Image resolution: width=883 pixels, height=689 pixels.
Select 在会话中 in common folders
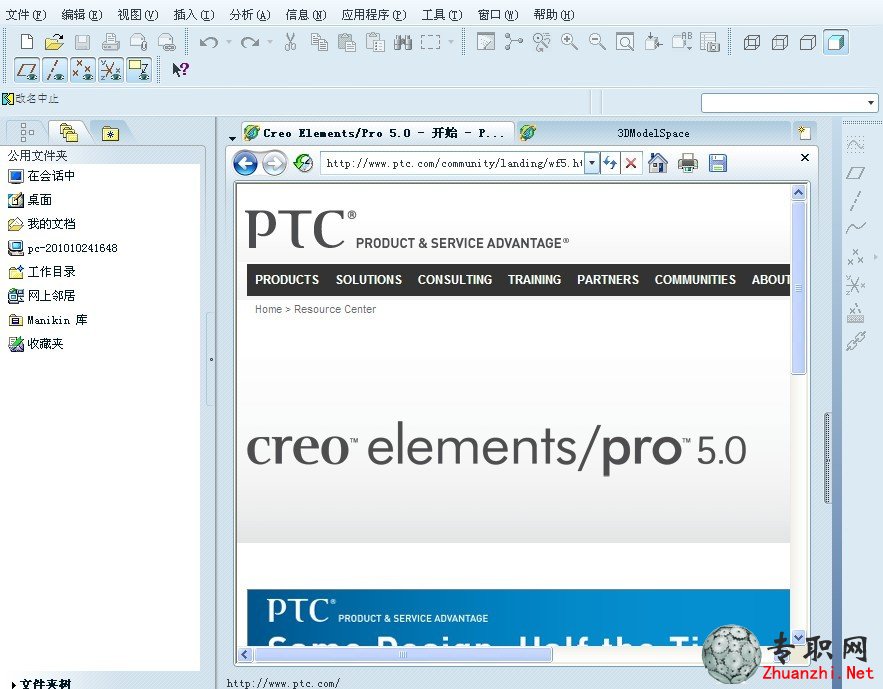[42, 176]
